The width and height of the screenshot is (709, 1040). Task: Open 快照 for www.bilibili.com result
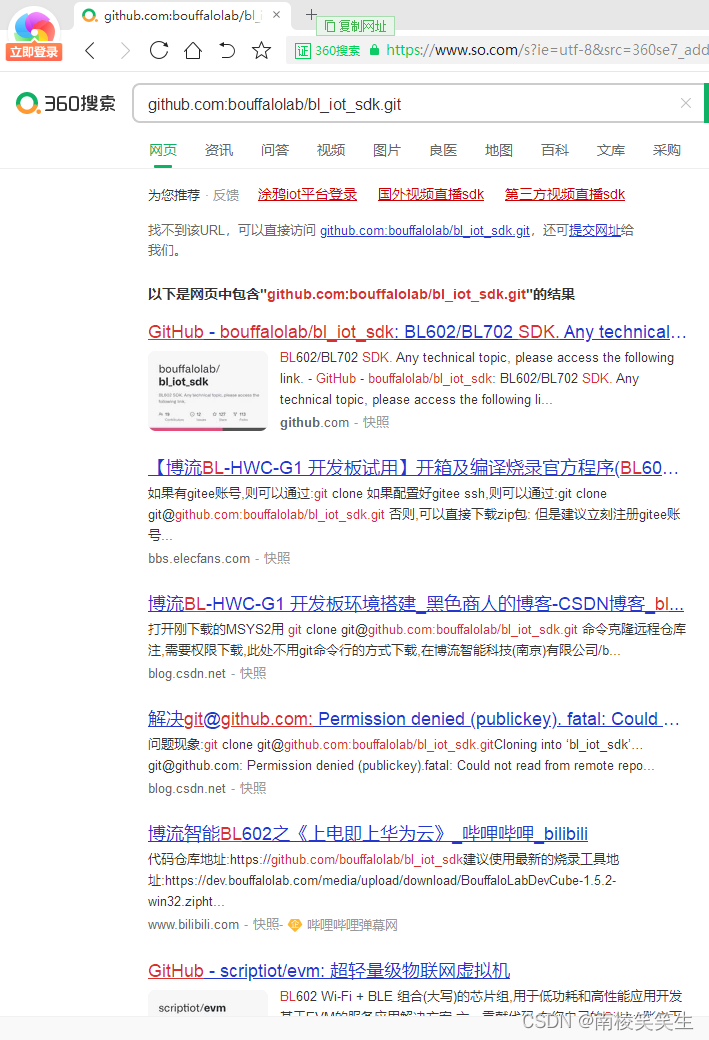click(266, 925)
